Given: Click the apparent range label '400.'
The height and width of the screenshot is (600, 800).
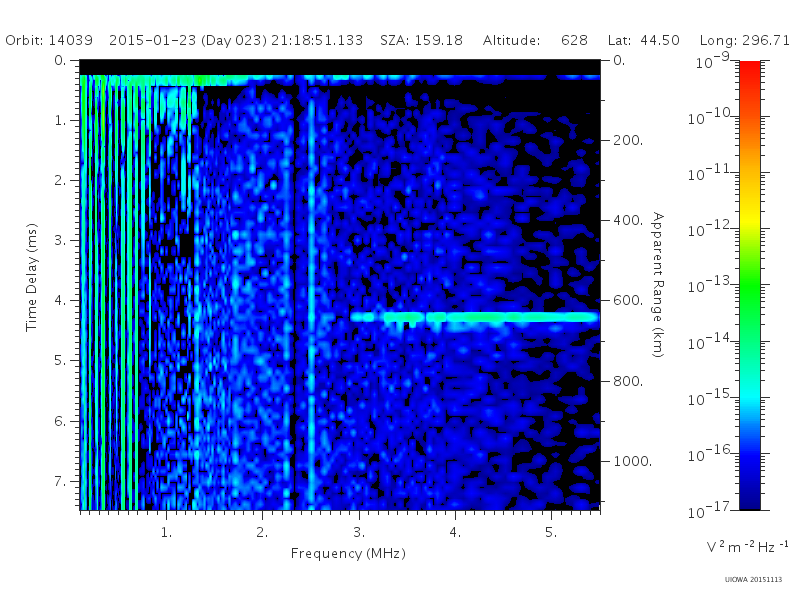Looking at the screenshot, I should [x=628, y=220].
